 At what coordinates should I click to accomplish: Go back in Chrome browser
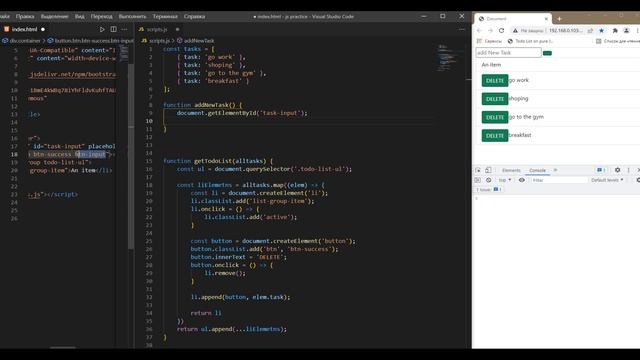(x=480, y=31)
